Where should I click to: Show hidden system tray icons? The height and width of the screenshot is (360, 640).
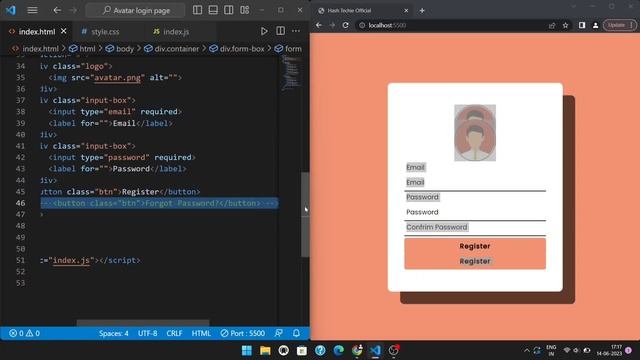[527, 350]
